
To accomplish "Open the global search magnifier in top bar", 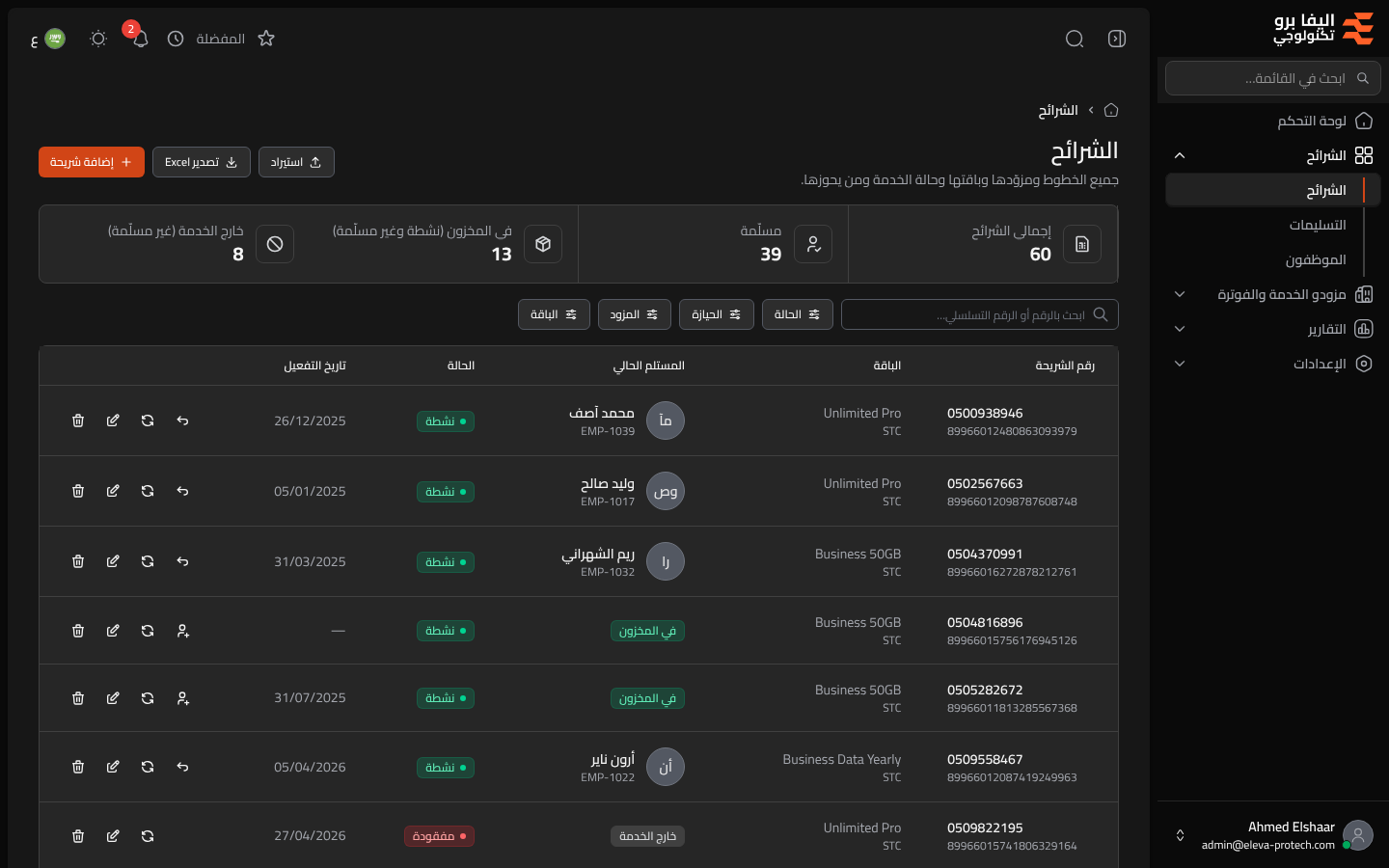I will click(1075, 39).
